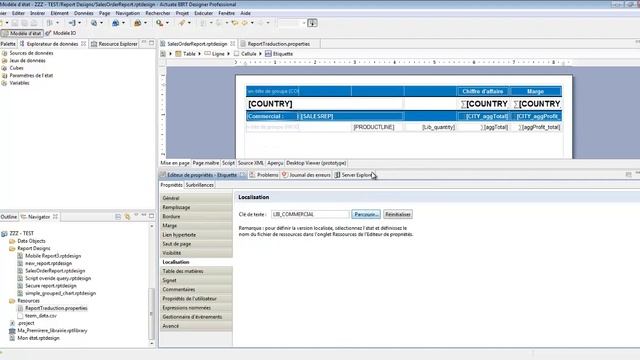Open the Données menu
Screen dimensions: 640x360
point(84,13)
